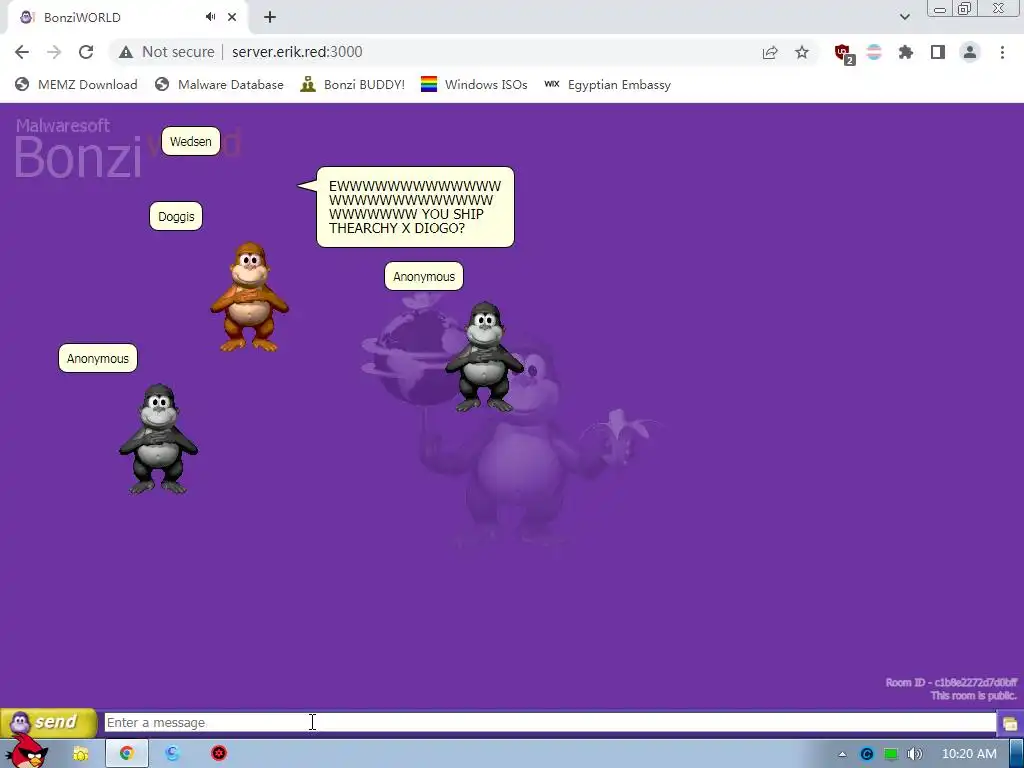
Task: Focus the Enter a message field
Action: (550, 722)
